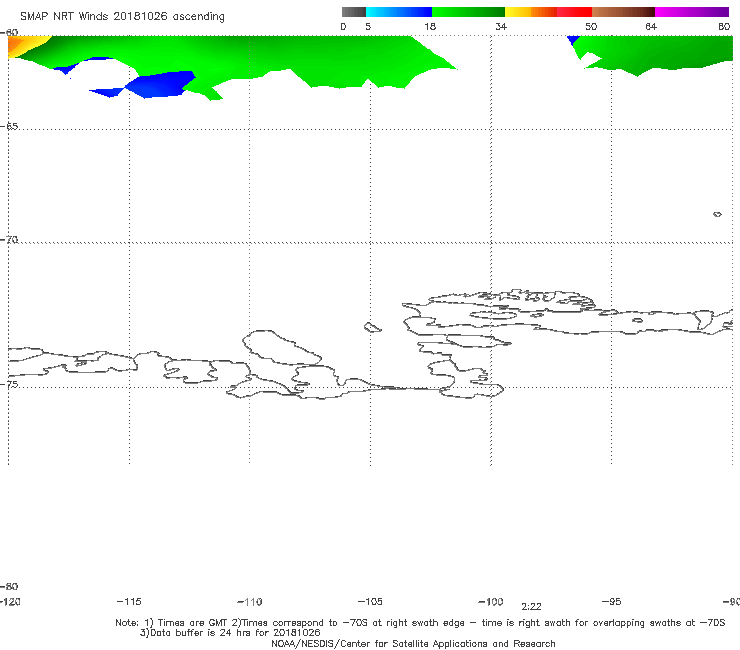Click the blue low-wind patch in the swath

tap(158, 84)
